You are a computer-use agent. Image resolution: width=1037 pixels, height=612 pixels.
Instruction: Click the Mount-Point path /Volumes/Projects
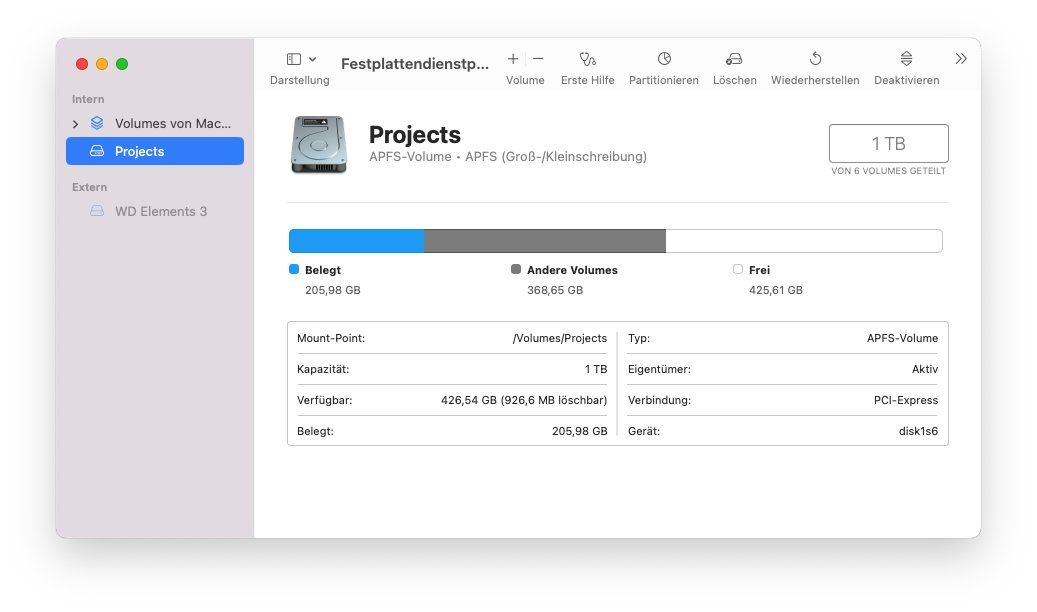559,338
